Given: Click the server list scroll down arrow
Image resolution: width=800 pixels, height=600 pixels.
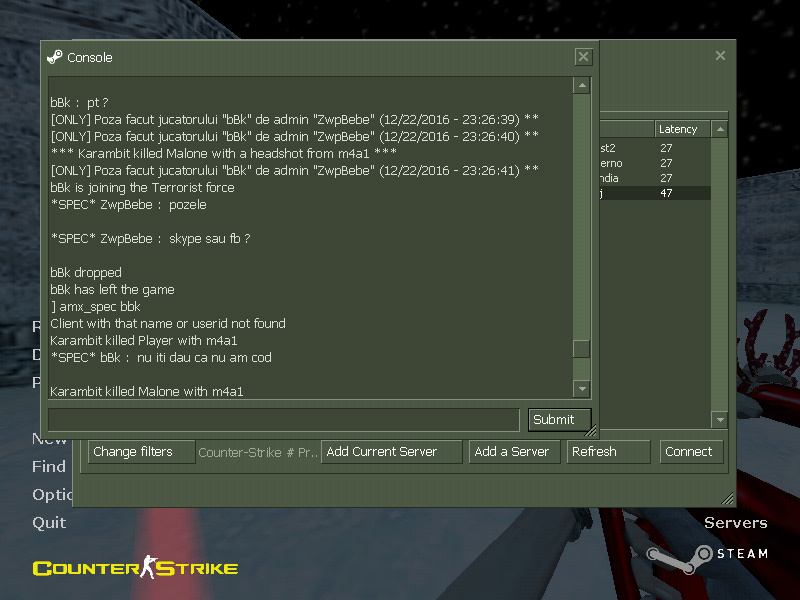Looking at the screenshot, I should [718, 419].
